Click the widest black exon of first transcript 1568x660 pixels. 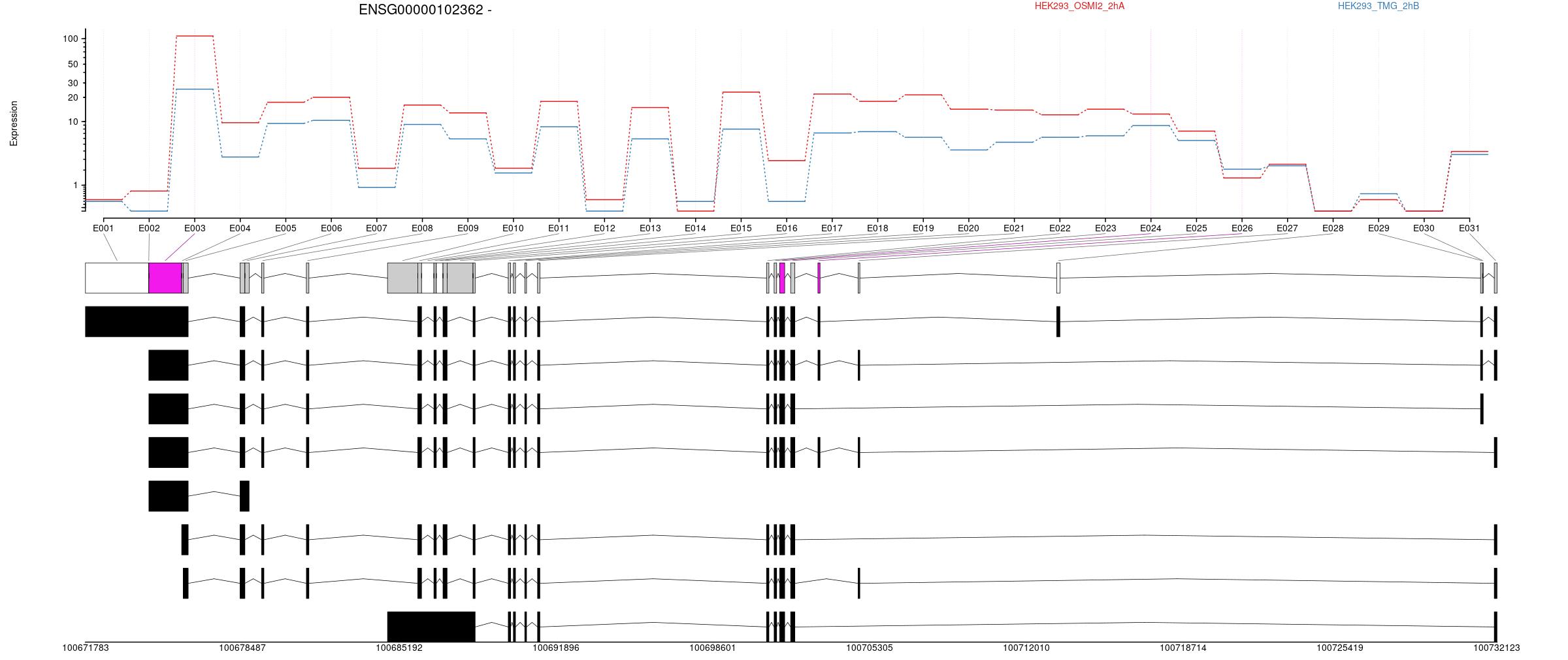(137, 322)
